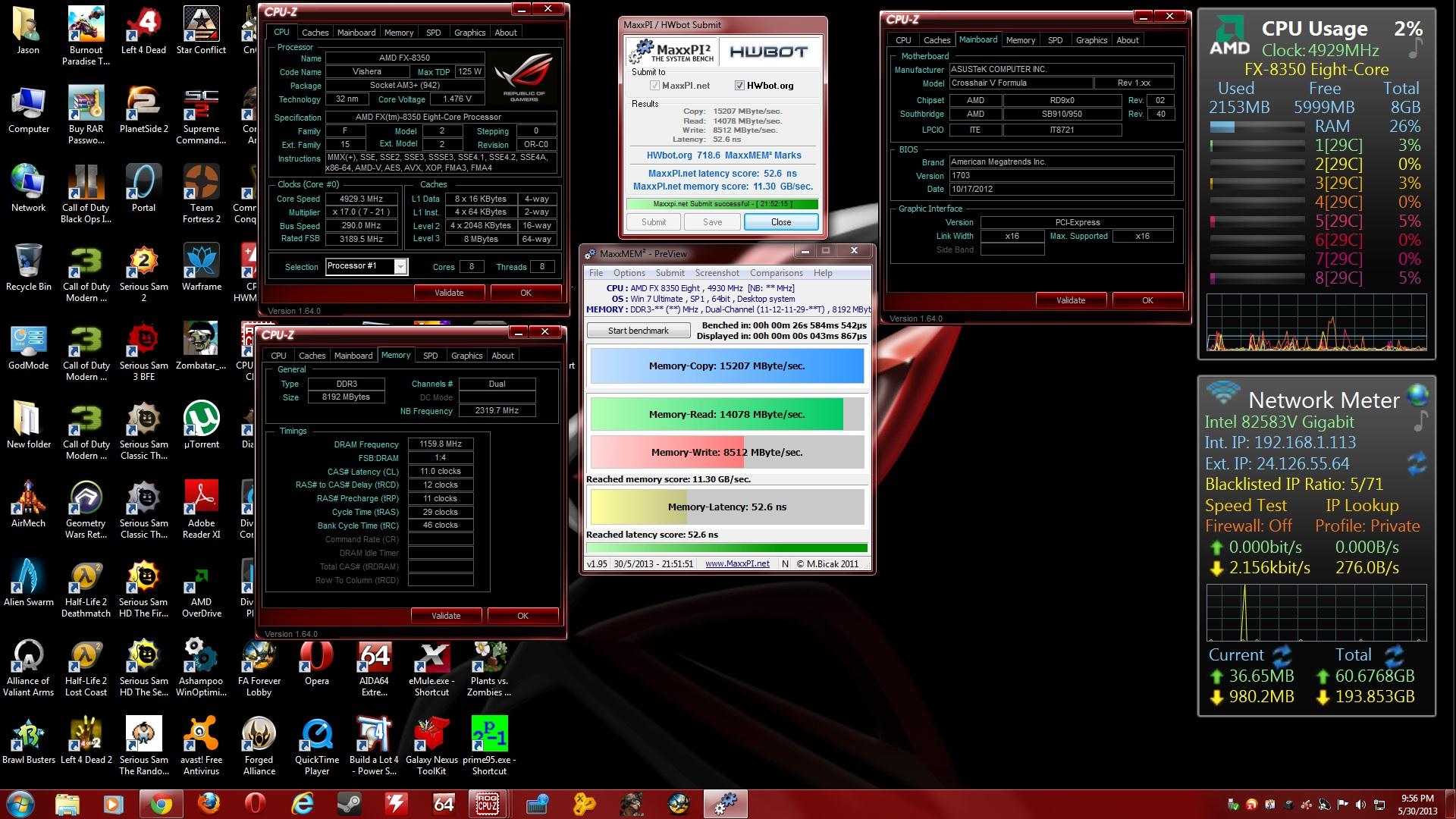Viewport: 1456px width, 819px height.
Task: Click the Network Meter traffic graph
Action: pos(1316,613)
